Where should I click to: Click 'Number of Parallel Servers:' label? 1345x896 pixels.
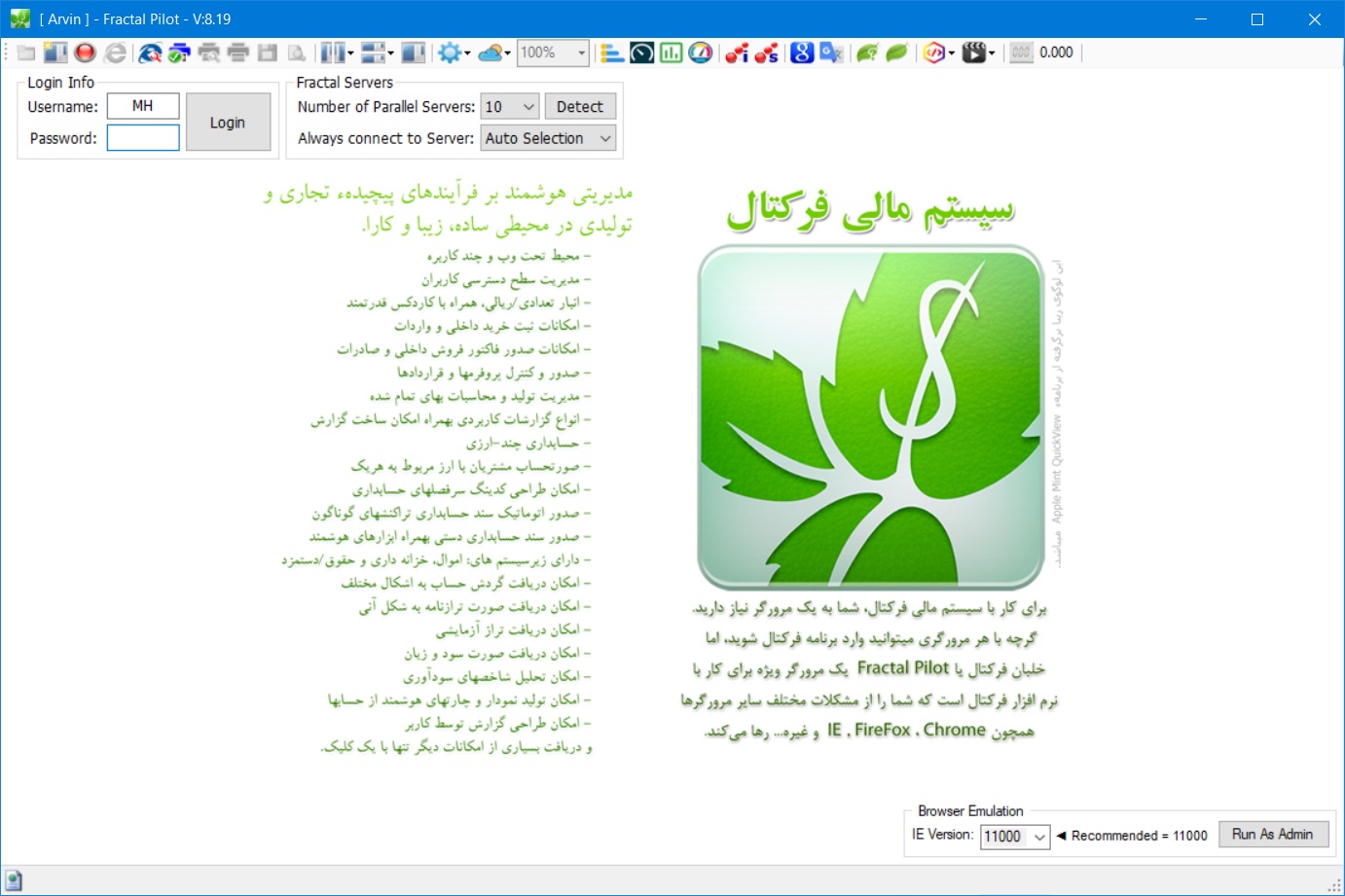click(x=386, y=107)
